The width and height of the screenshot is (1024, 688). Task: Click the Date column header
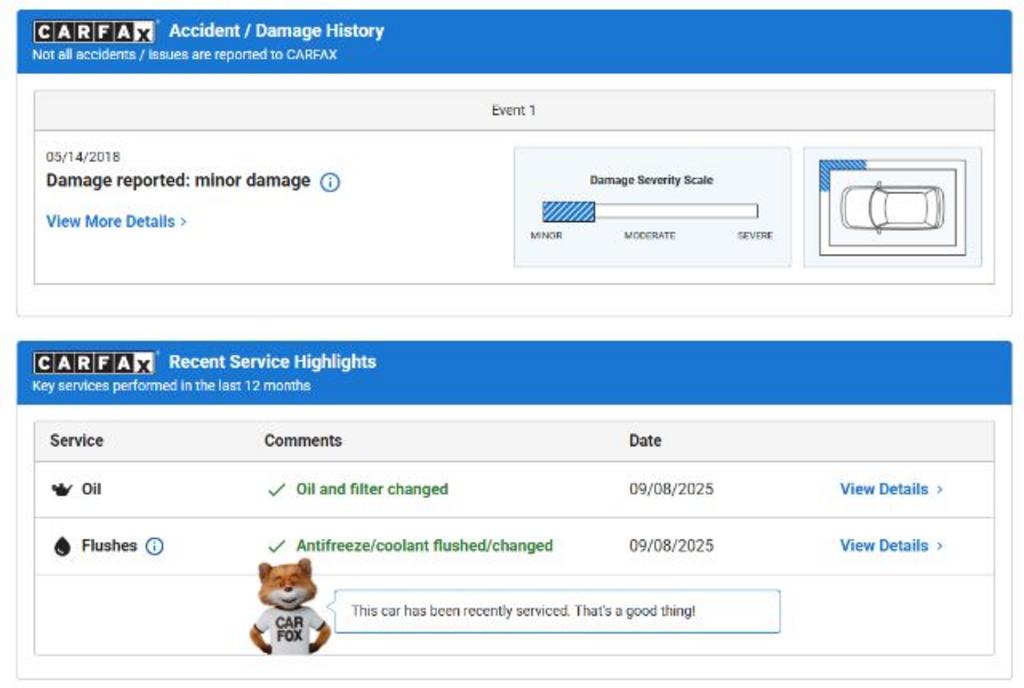pyautogui.click(x=645, y=441)
